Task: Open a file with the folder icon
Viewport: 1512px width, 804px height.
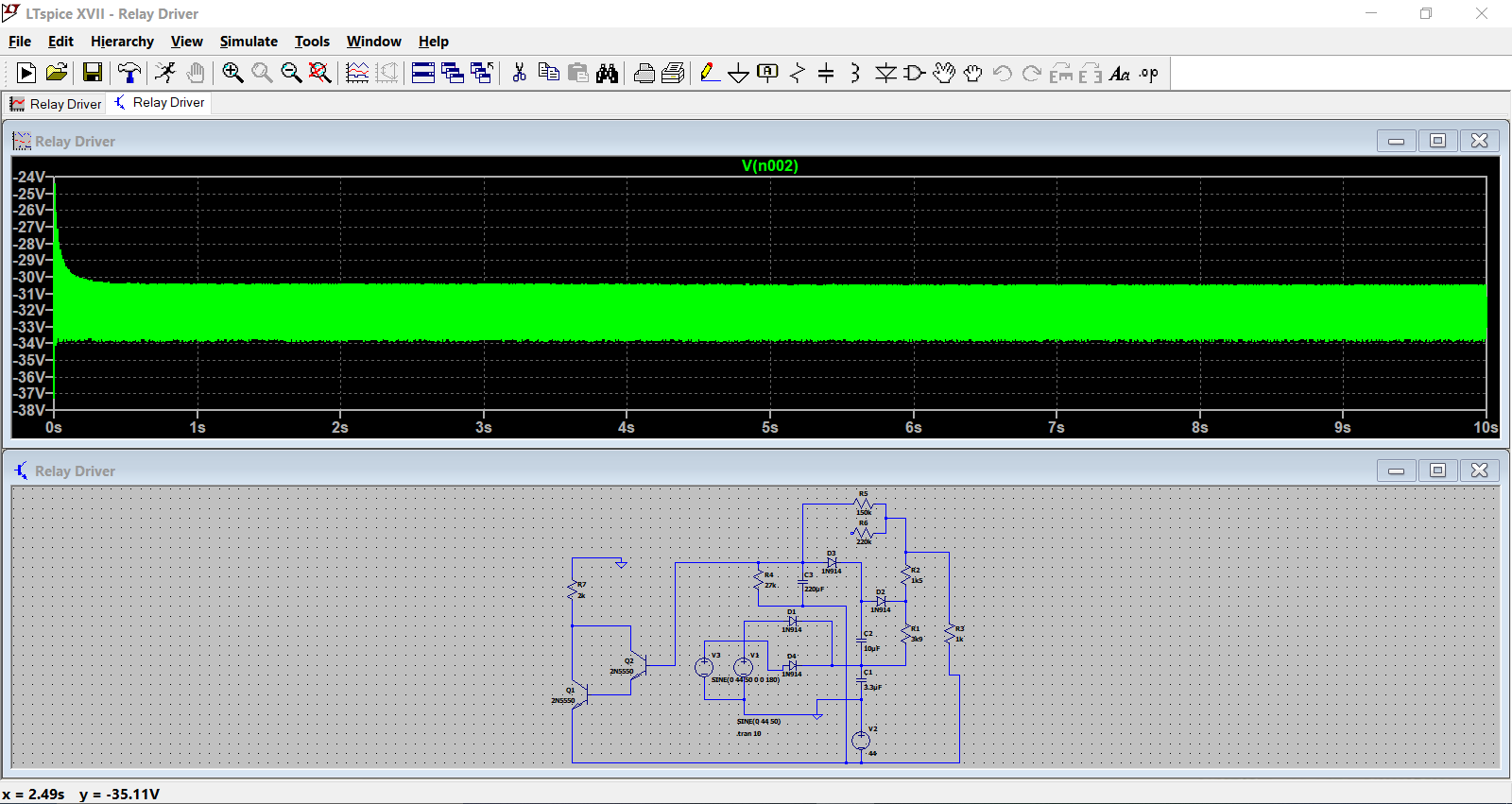Action: [x=57, y=73]
